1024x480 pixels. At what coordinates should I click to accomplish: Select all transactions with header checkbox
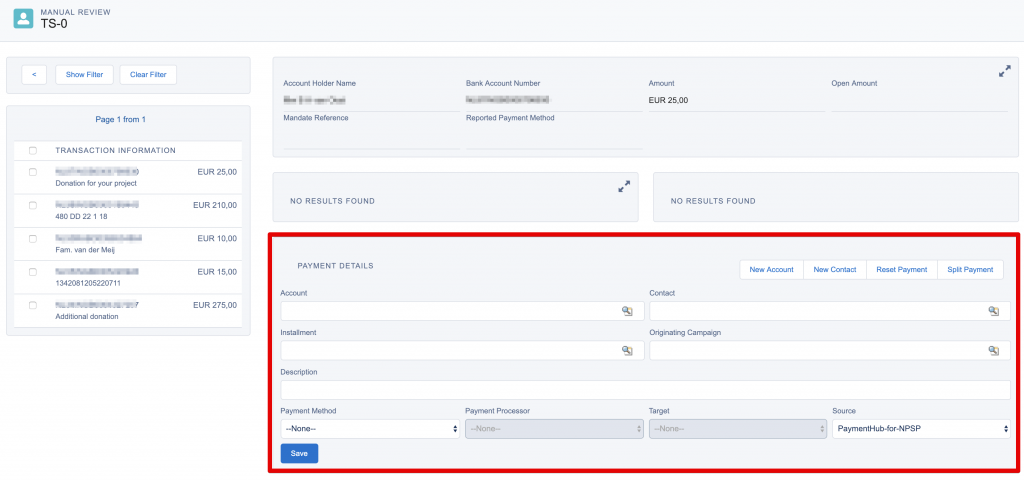coord(33,150)
